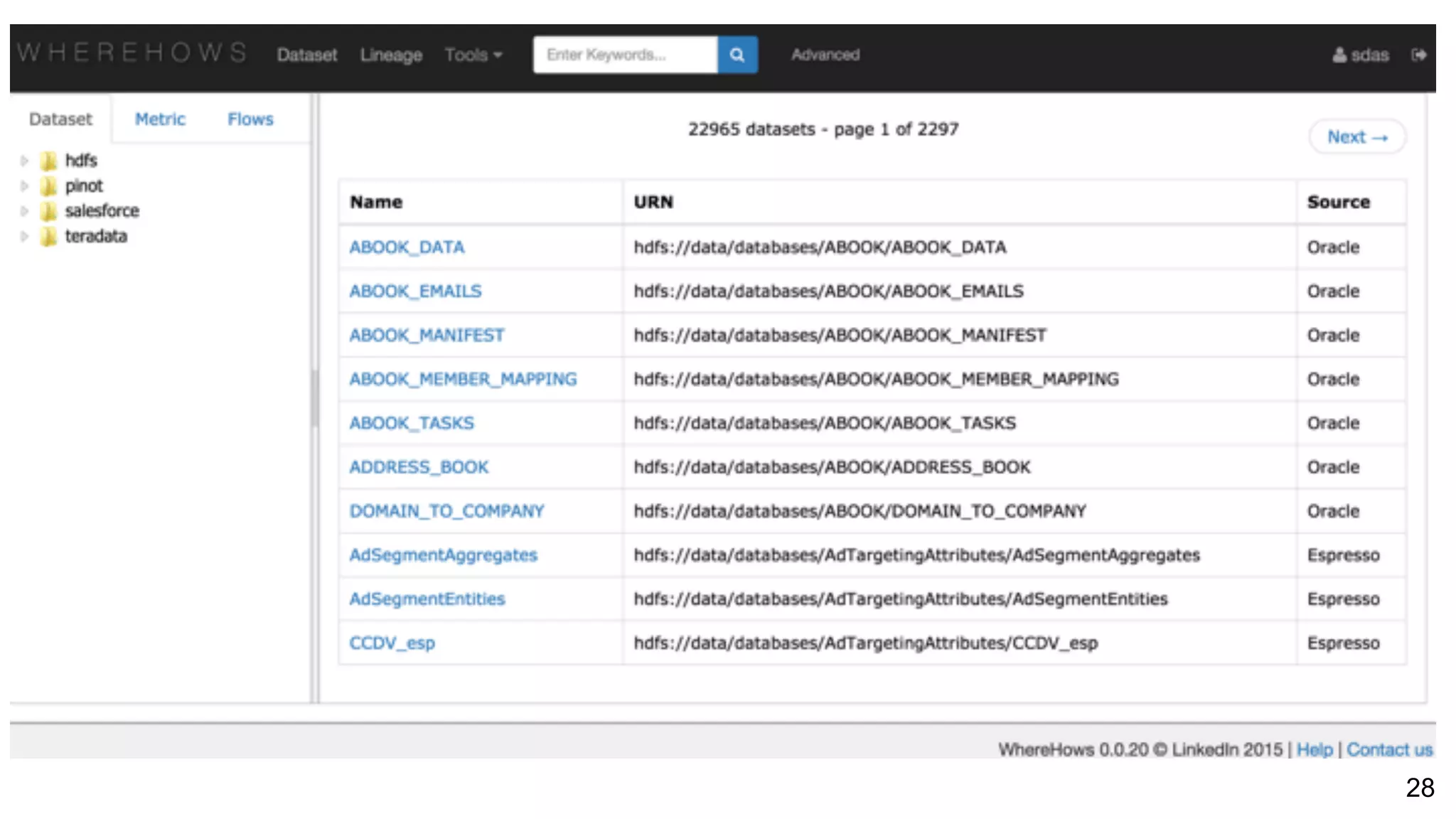Screen dimensions: 1456x819
Task: Open the Tools dropdown menu
Action: [x=473, y=55]
